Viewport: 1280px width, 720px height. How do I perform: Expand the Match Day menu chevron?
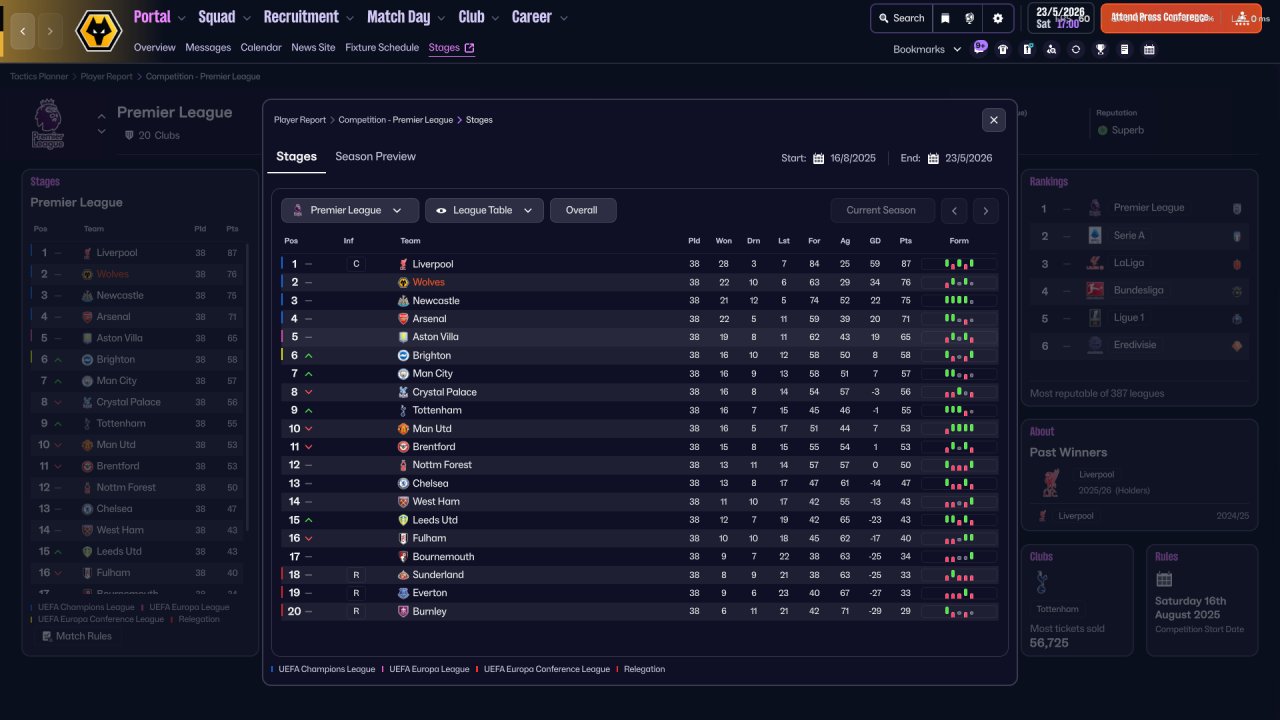(441, 18)
